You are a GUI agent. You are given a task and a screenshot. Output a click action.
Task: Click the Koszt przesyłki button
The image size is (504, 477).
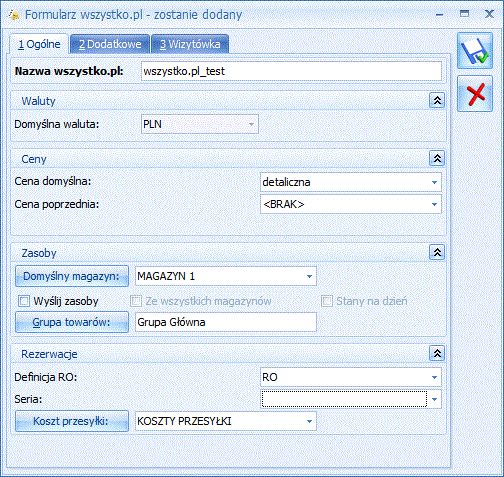pos(72,421)
